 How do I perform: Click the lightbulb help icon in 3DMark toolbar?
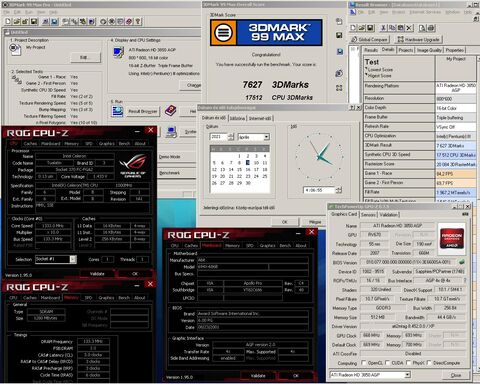(138, 22)
